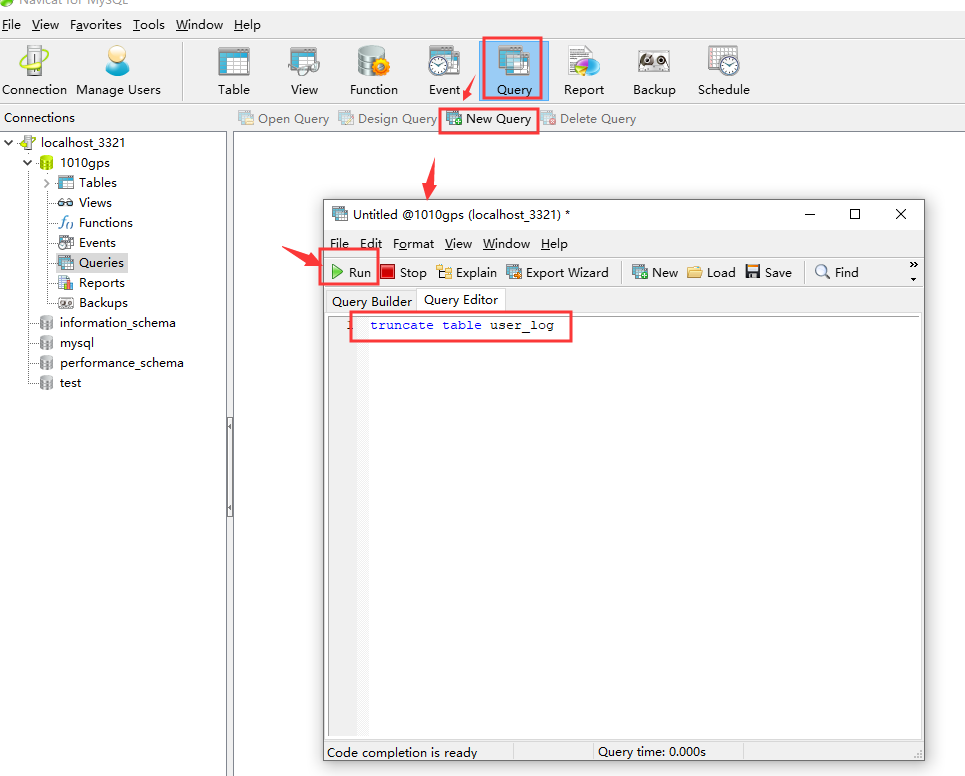The image size is (965, 776).
Task: Open query window Help menu
Action: (x=555, y=244)
